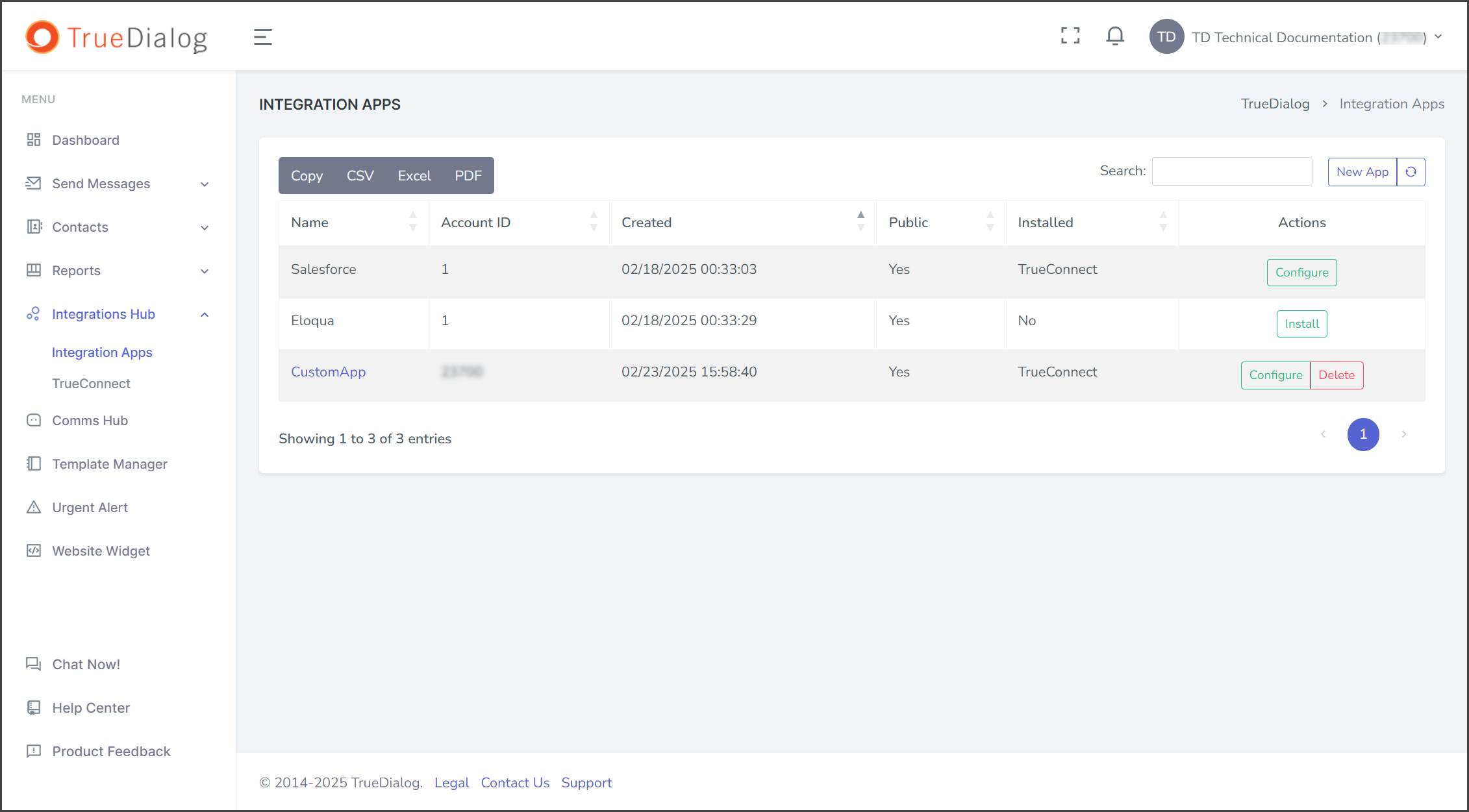The width and height of the screenshot is (1469, 812).
Task: Click the Send Messages envelope icon
Action: pyautogui.click(x=34, y=183)
